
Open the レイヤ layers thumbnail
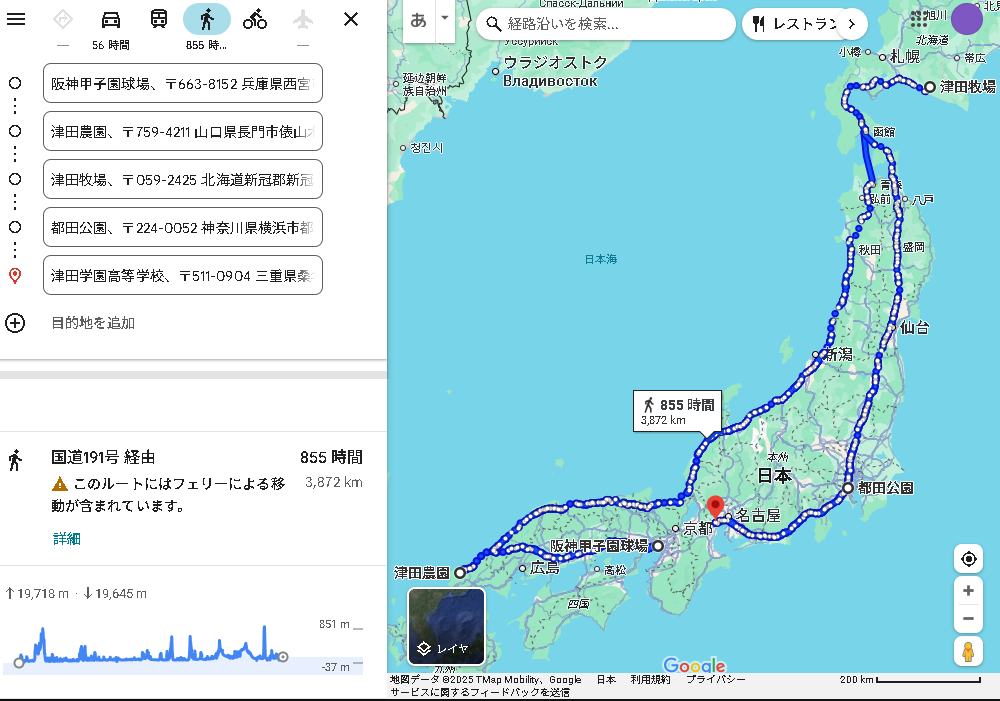tap(446, 626)
